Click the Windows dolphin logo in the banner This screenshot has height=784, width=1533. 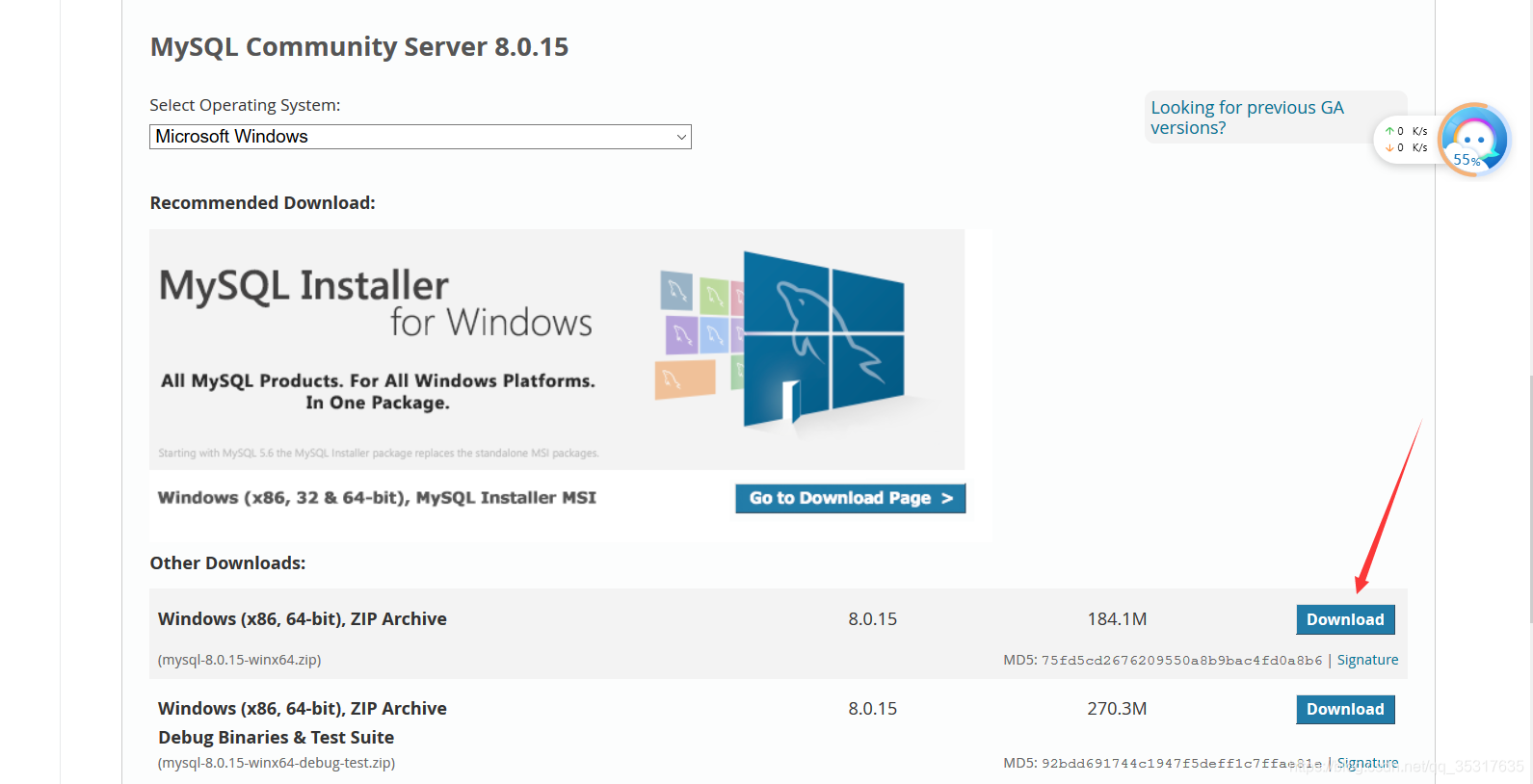pyautogui.click(x=822, y=338)
